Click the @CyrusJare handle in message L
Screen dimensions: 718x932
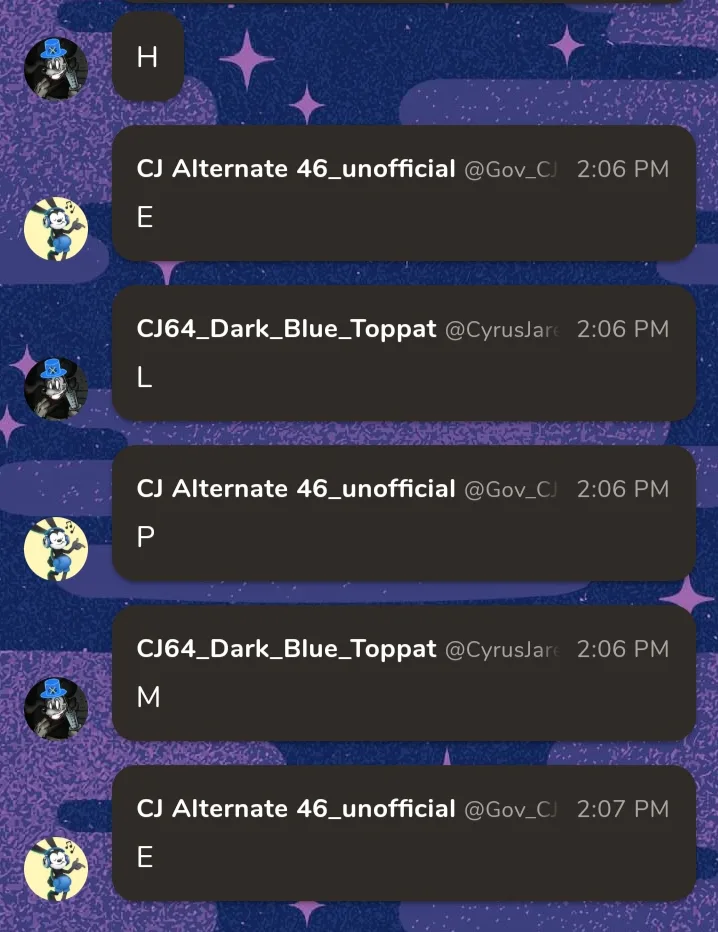(x=502, y=330)
